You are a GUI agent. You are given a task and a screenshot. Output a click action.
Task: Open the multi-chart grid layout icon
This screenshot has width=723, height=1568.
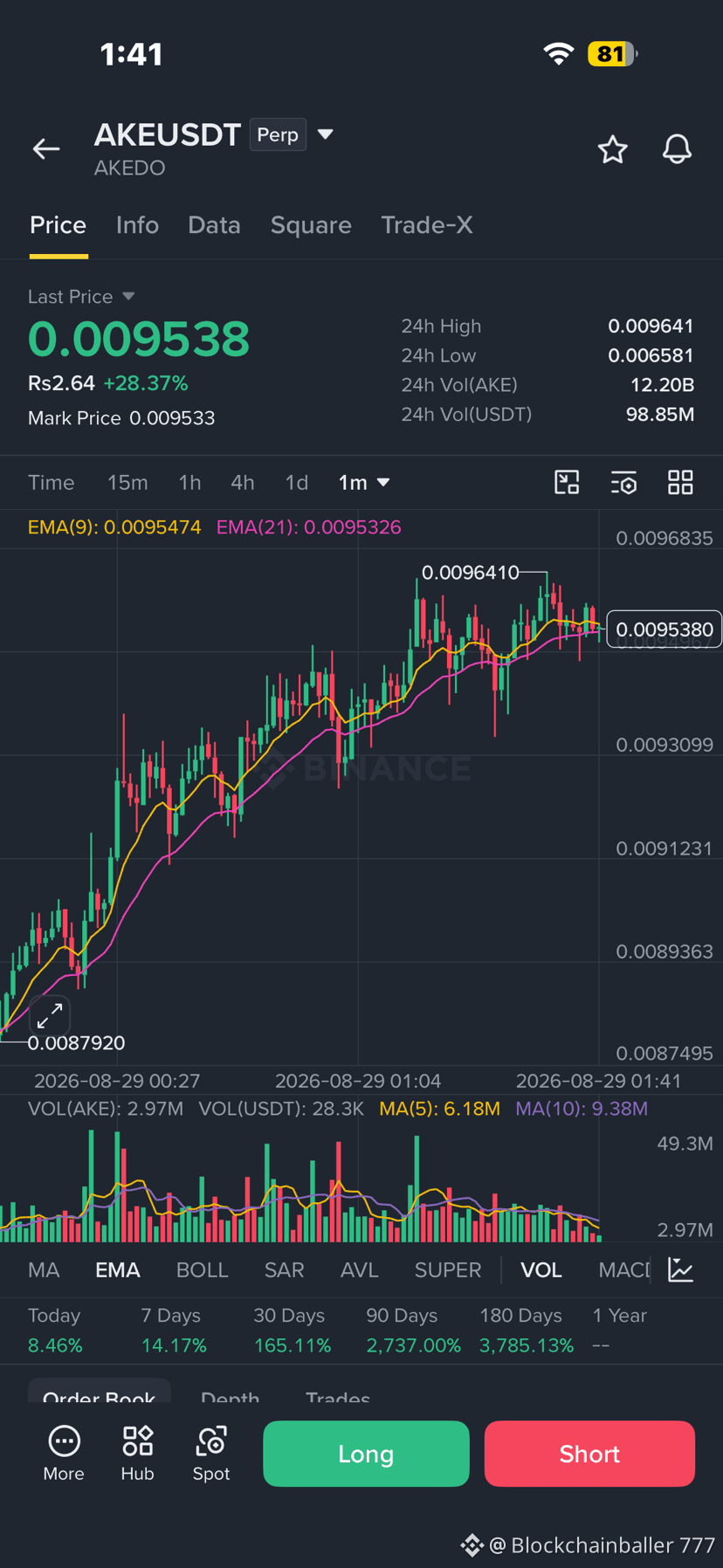(680, 483)
